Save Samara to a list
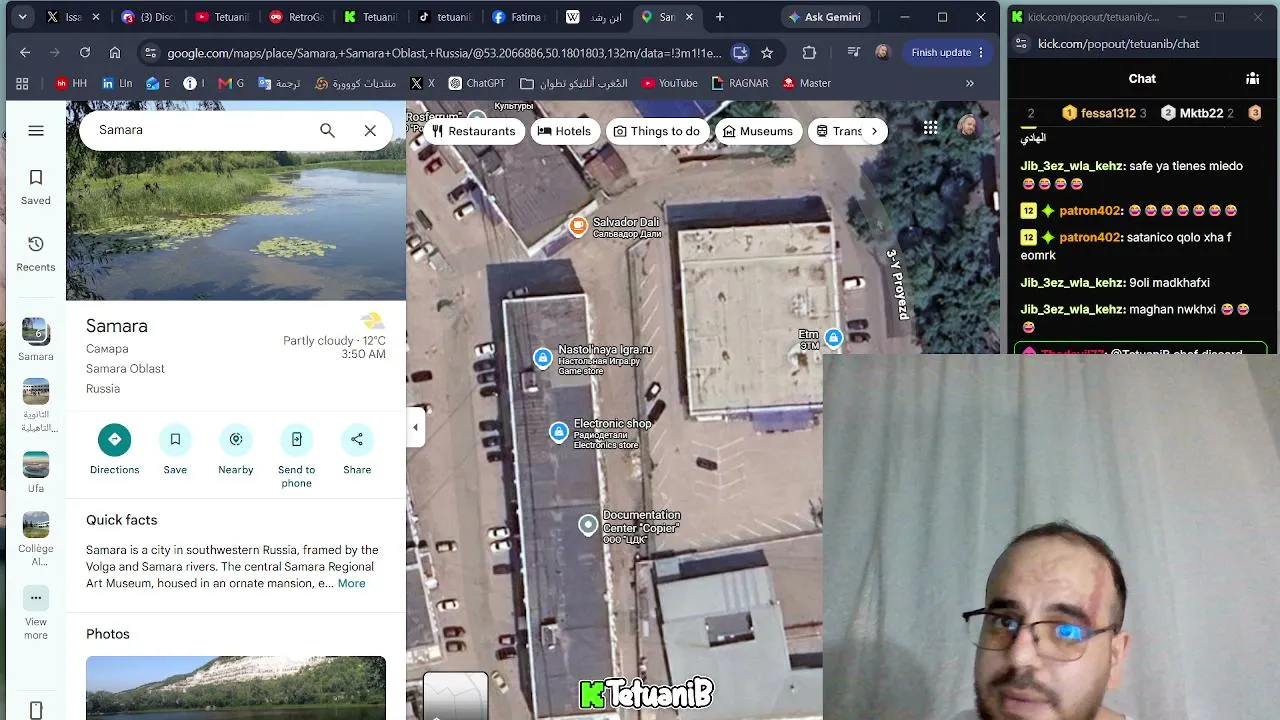 [175, 449]
